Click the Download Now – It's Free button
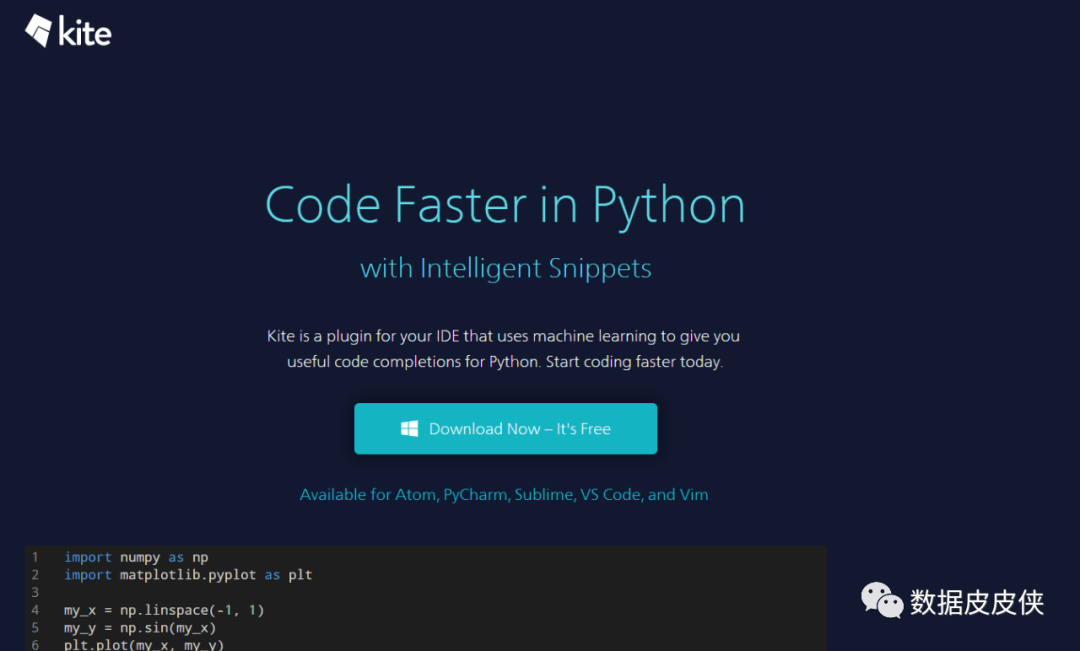The width and height of the screenshot is (1080, 651). 506,428
